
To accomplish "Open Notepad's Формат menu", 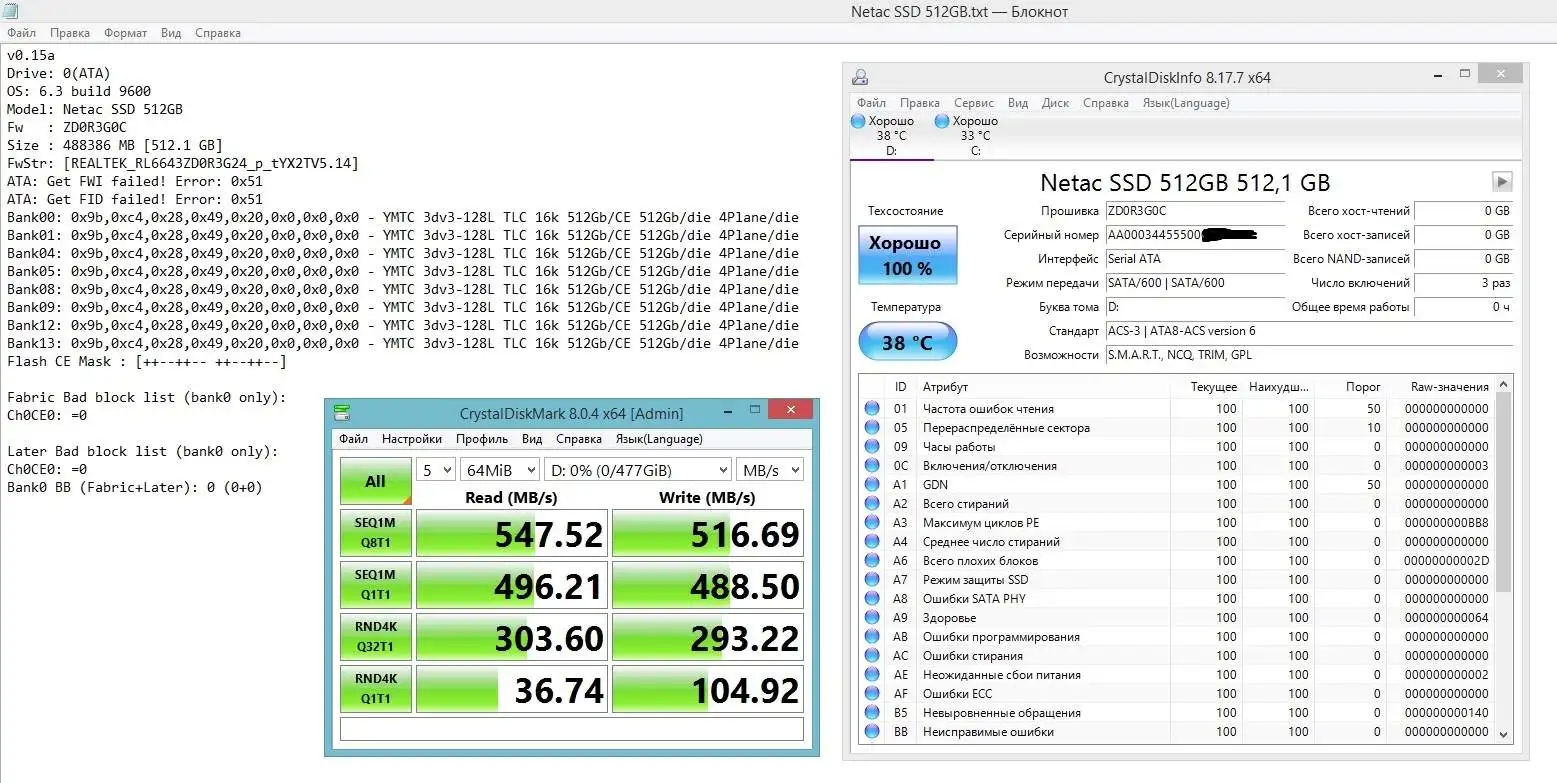I will click(125, 33).
